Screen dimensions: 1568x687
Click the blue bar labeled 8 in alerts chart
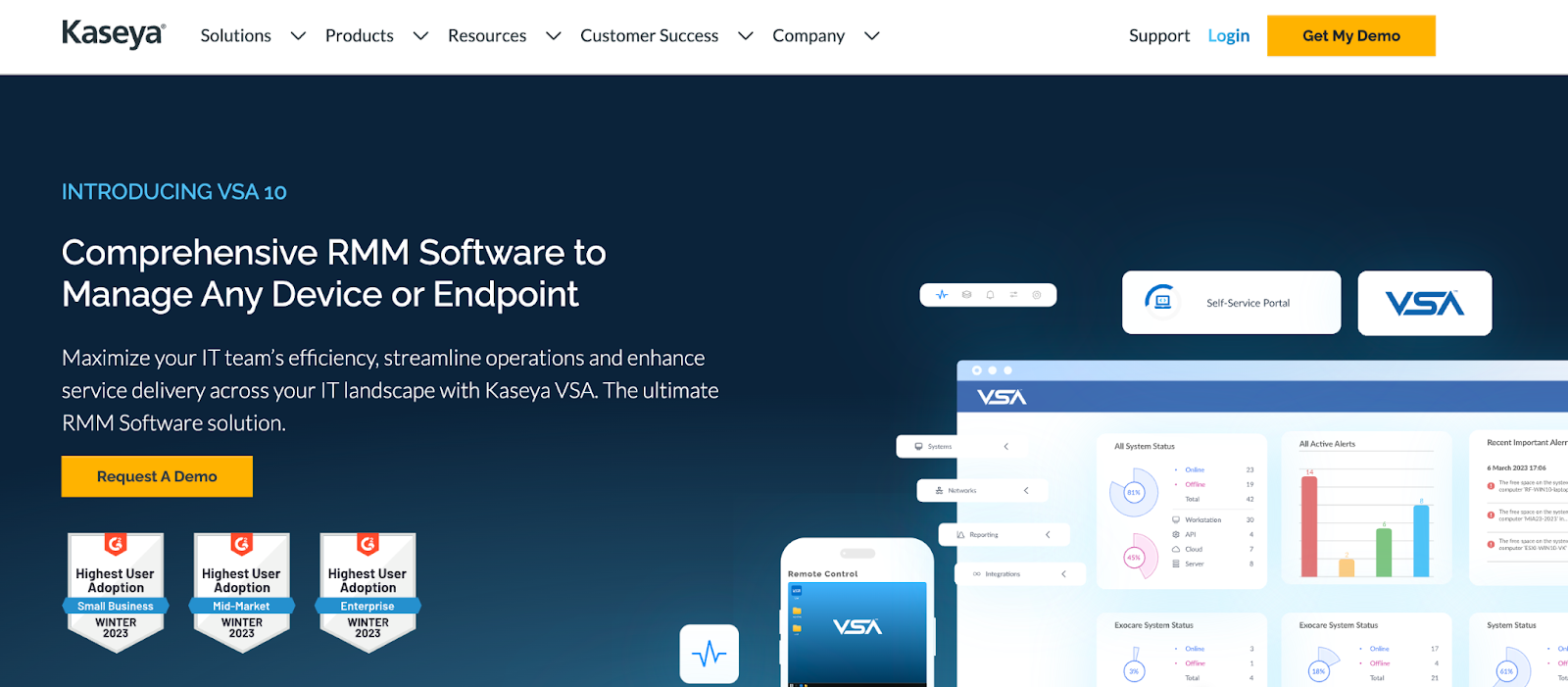pyautogui.click(x=1421, y=541)
